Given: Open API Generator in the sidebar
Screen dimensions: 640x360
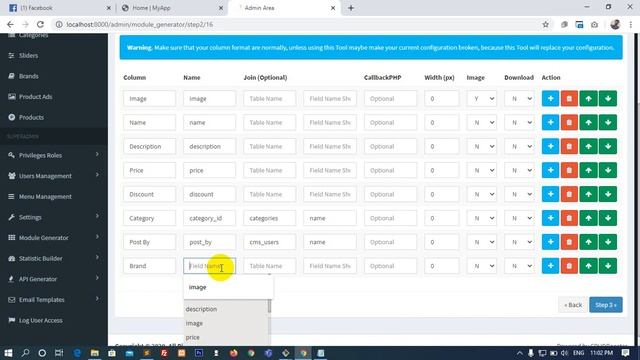Looking at the screenshot, I should 54,279.
